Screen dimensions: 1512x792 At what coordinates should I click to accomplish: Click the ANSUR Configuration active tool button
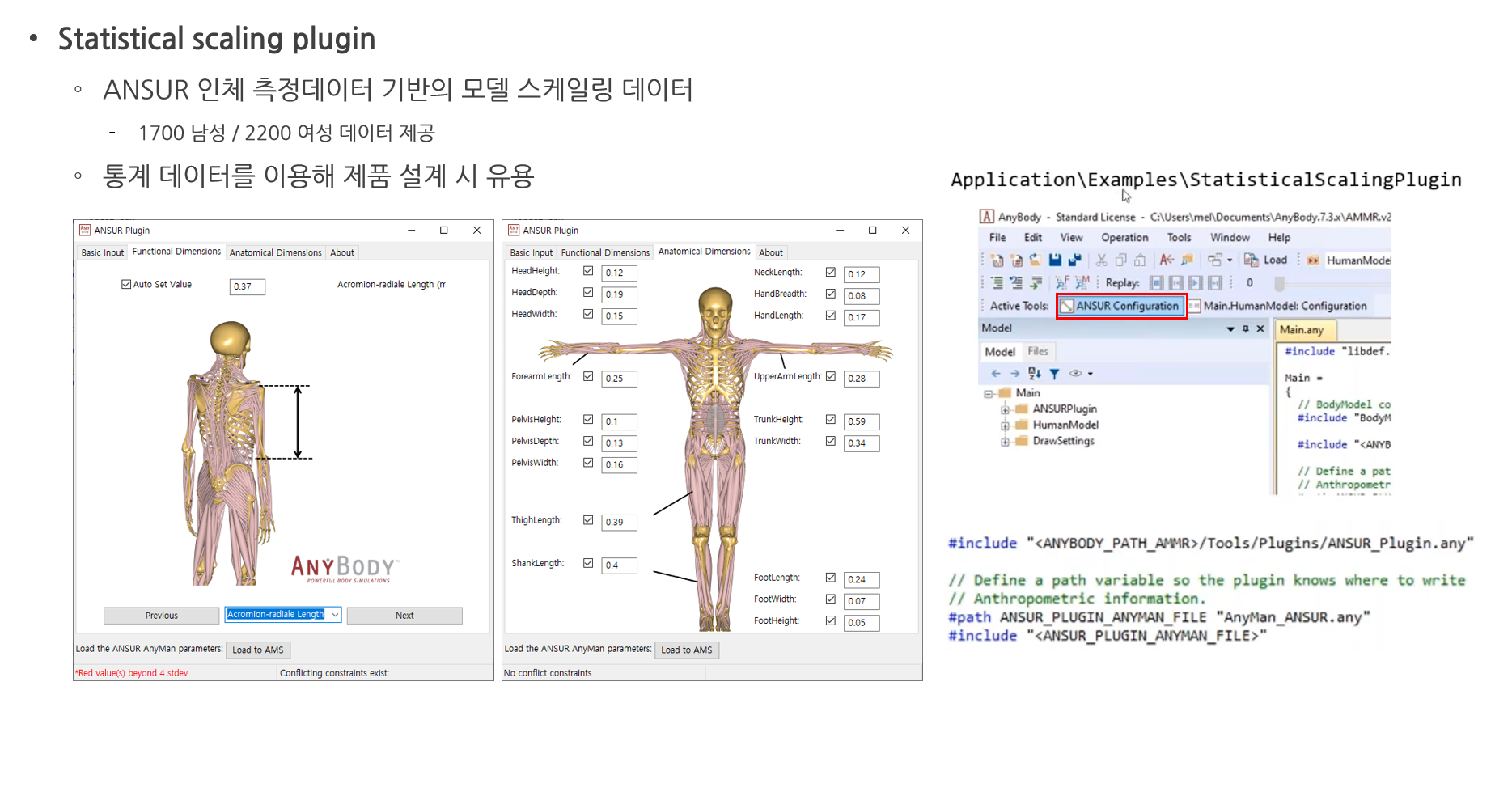tap(1121, 306)
